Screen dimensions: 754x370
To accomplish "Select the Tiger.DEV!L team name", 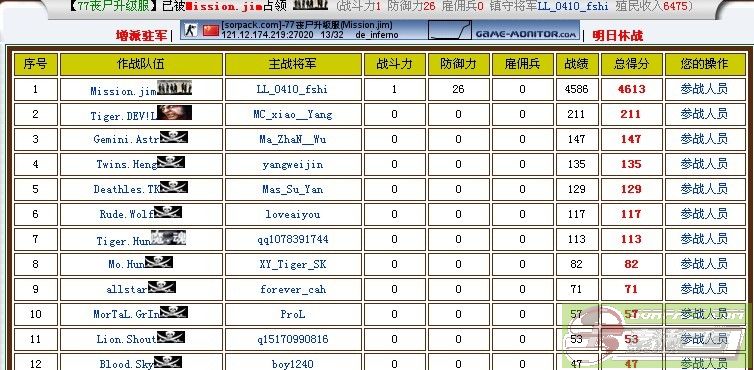I will (124, 116).
